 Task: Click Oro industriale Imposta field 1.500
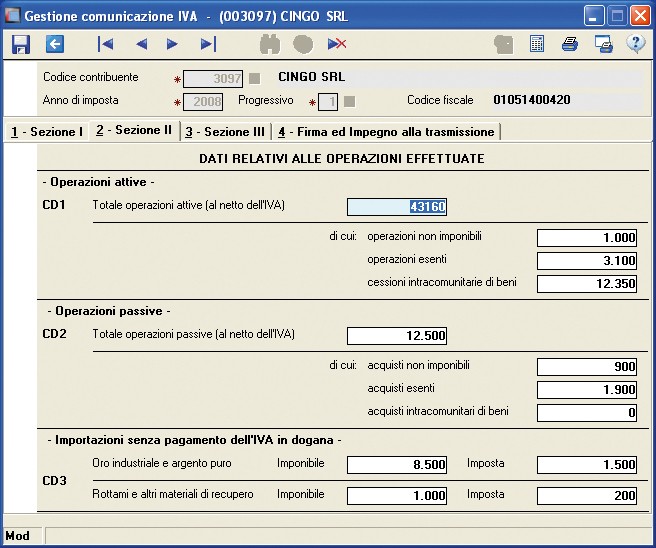point(587,465)
